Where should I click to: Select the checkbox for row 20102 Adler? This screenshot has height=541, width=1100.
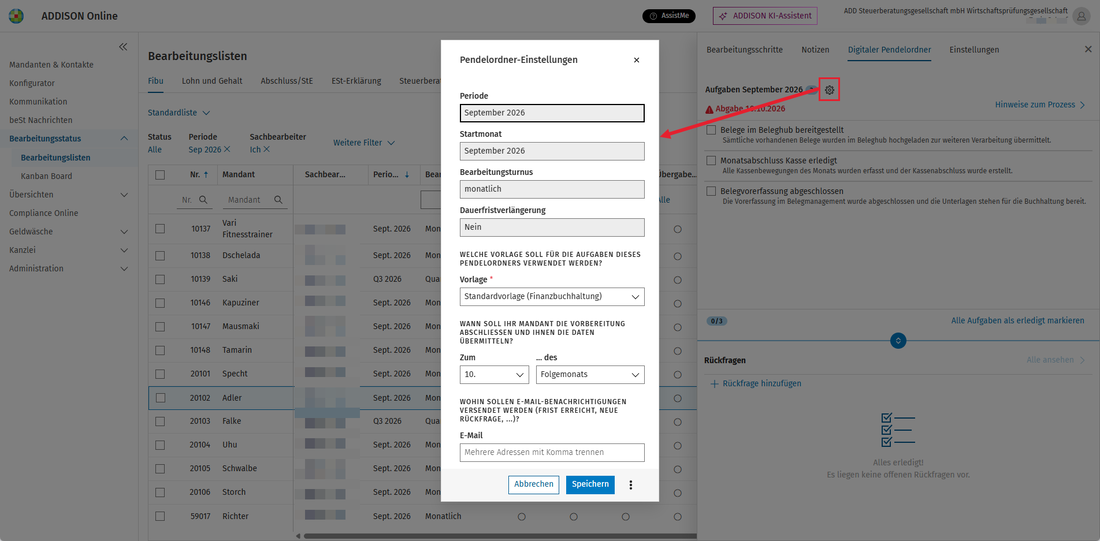click(x=160, y=398)
